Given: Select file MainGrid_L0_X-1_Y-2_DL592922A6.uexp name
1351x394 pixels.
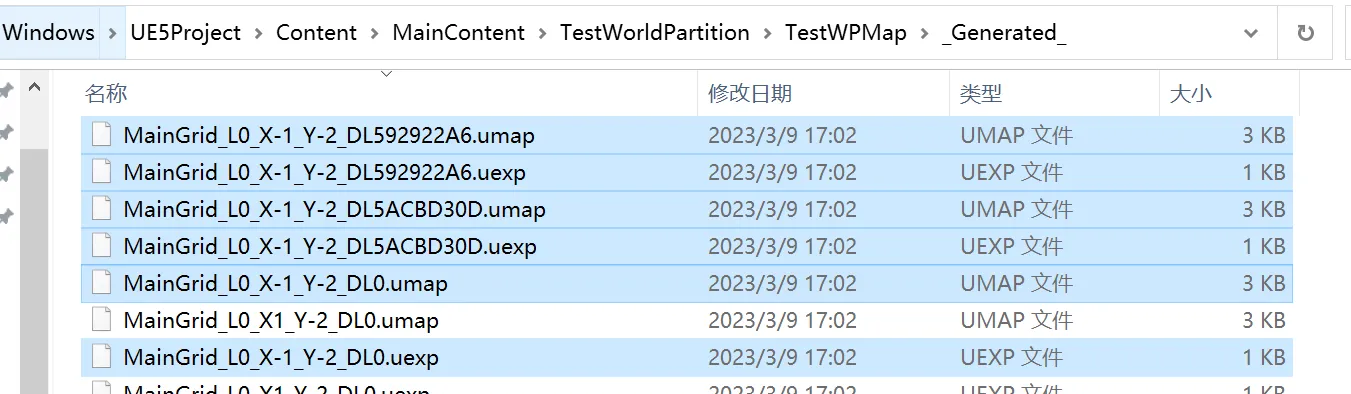Looking at the screenshot, I should [x=324, y=172].
